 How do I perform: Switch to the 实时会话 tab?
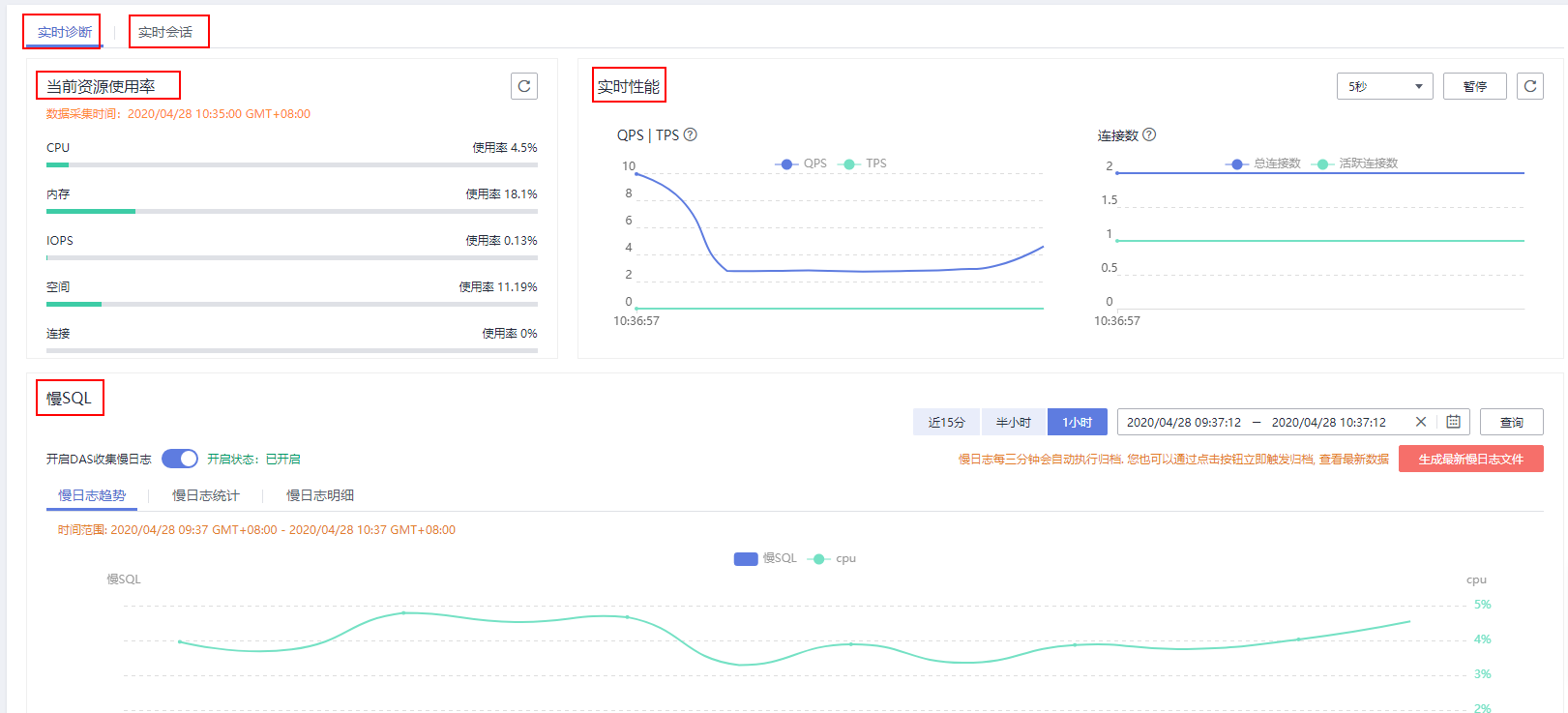point(165,32)
